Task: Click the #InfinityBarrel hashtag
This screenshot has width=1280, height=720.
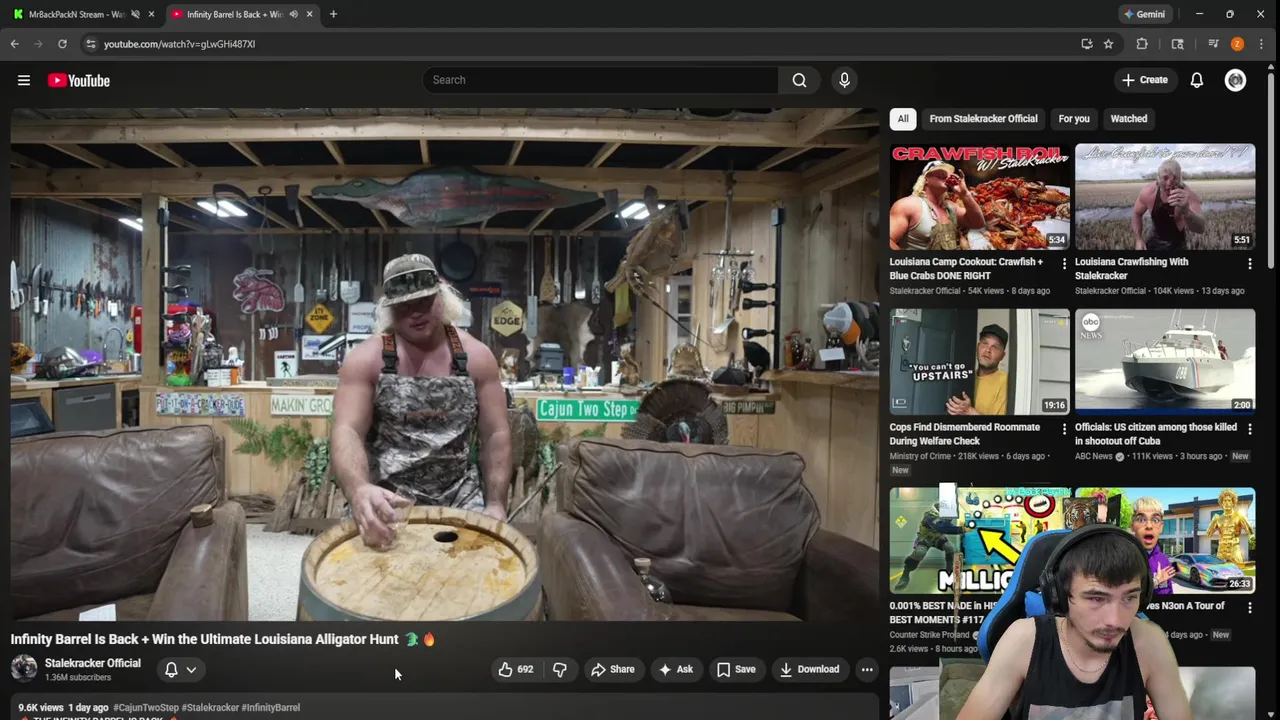Action: [x=270, y=708]
